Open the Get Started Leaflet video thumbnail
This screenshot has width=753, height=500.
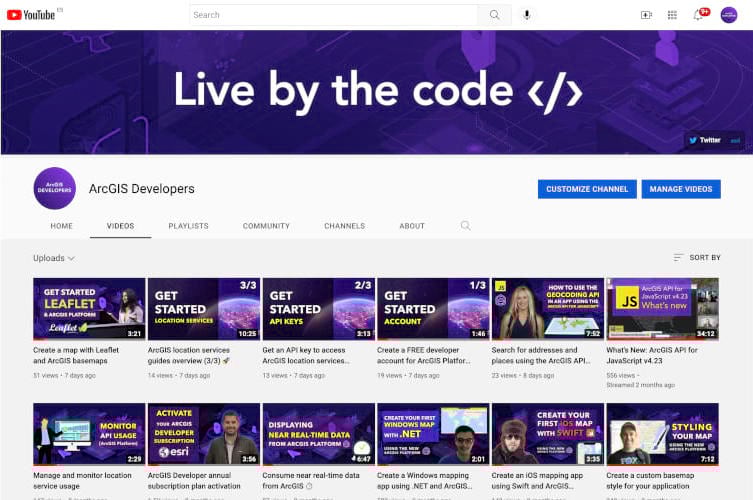tap(89, 308)
